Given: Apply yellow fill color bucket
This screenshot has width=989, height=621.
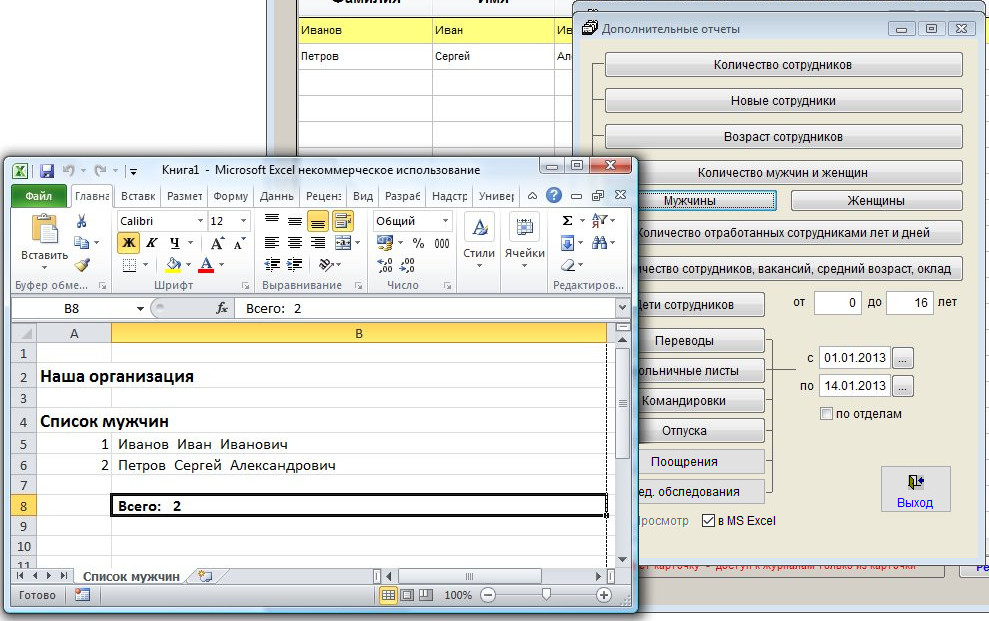Looking at the screenshot, I should (173, 265).
